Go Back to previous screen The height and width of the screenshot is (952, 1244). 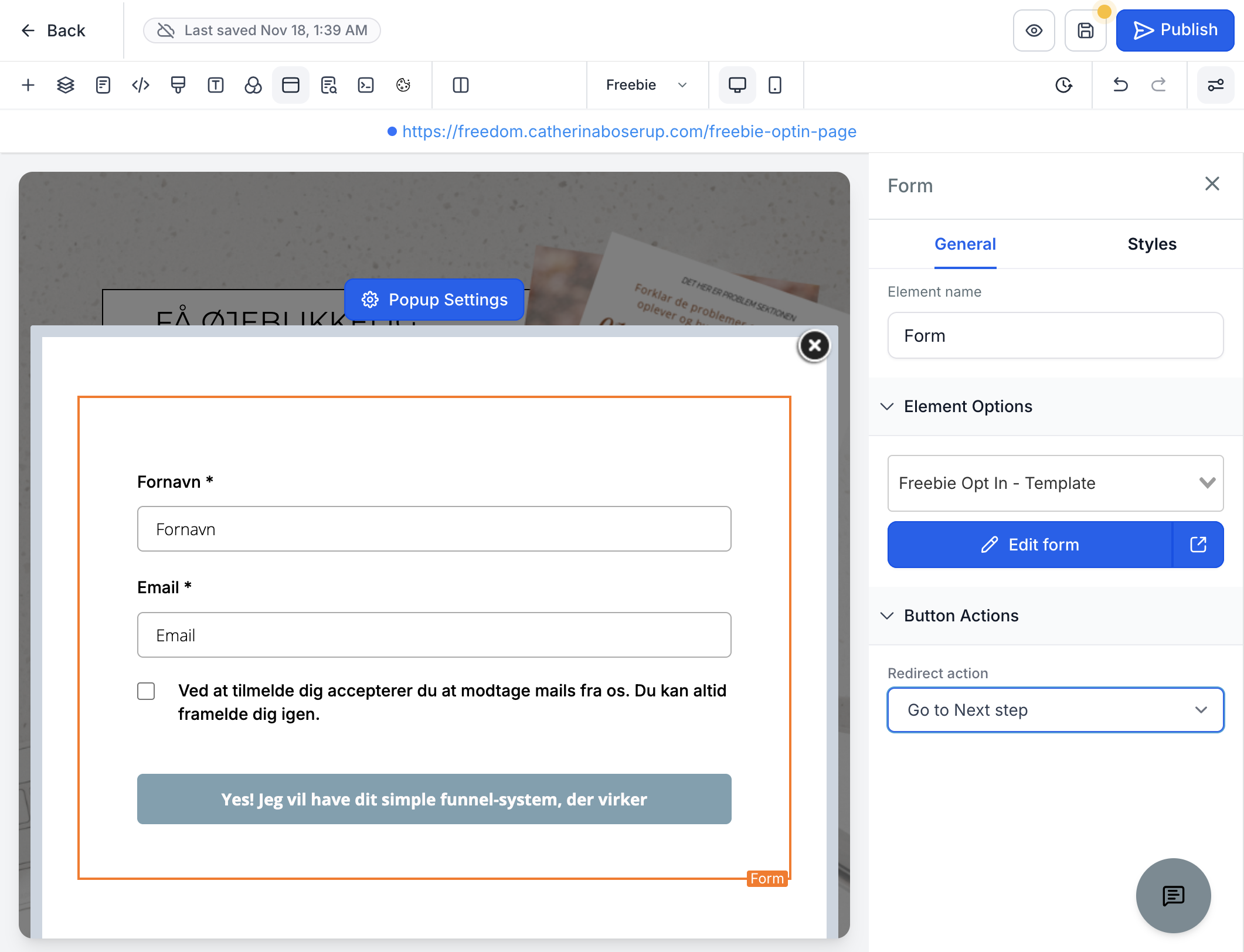(x=53, y=30)
